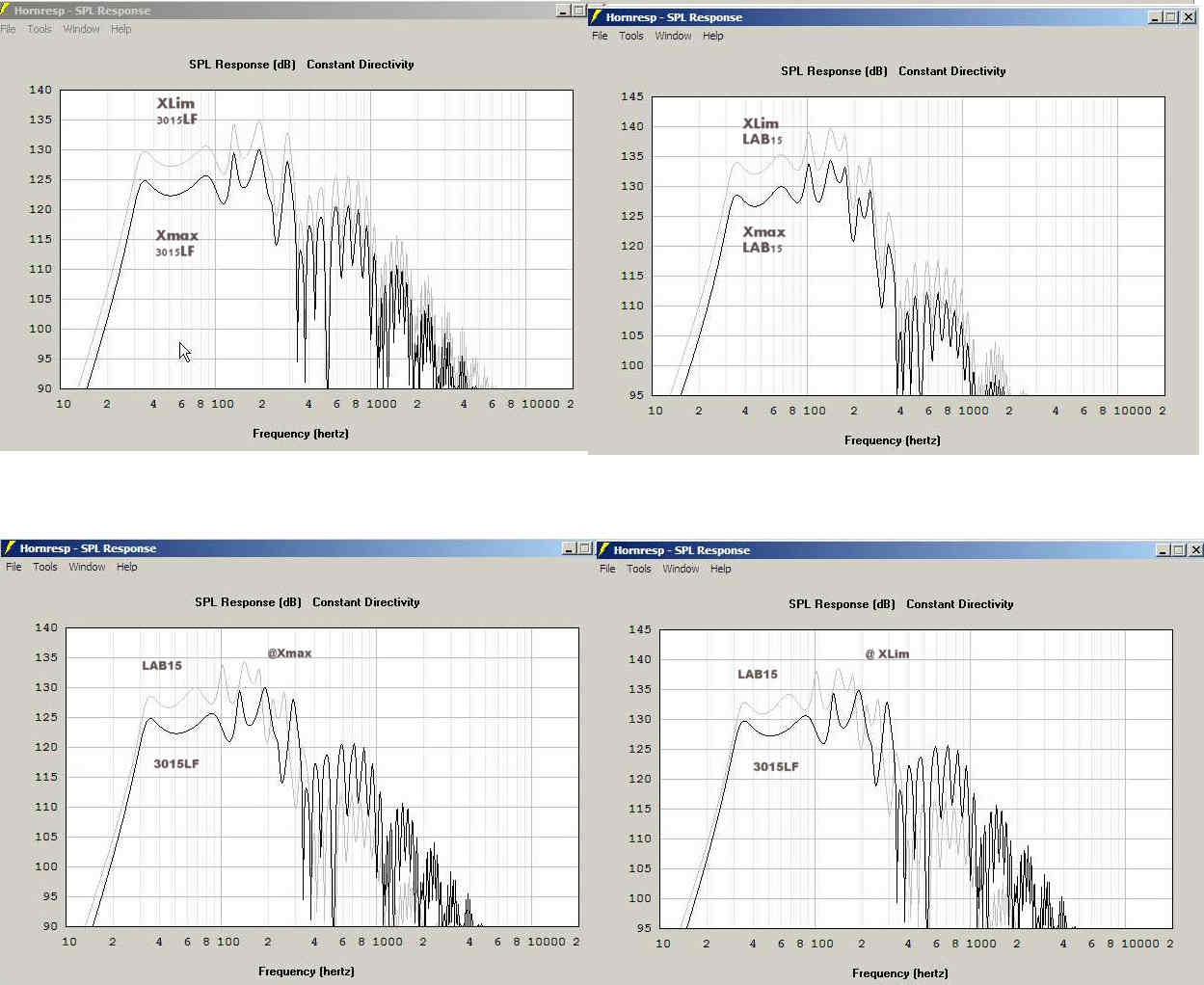Open Window menu in greyed-out title window

point(82,29)
